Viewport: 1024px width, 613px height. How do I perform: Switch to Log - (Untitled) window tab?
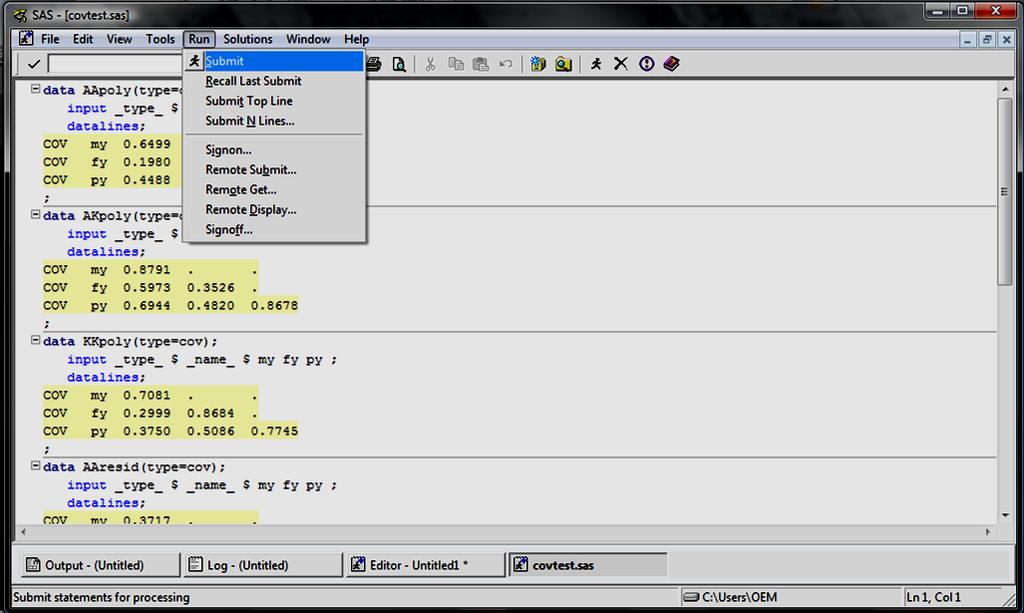tap(263, 565)
